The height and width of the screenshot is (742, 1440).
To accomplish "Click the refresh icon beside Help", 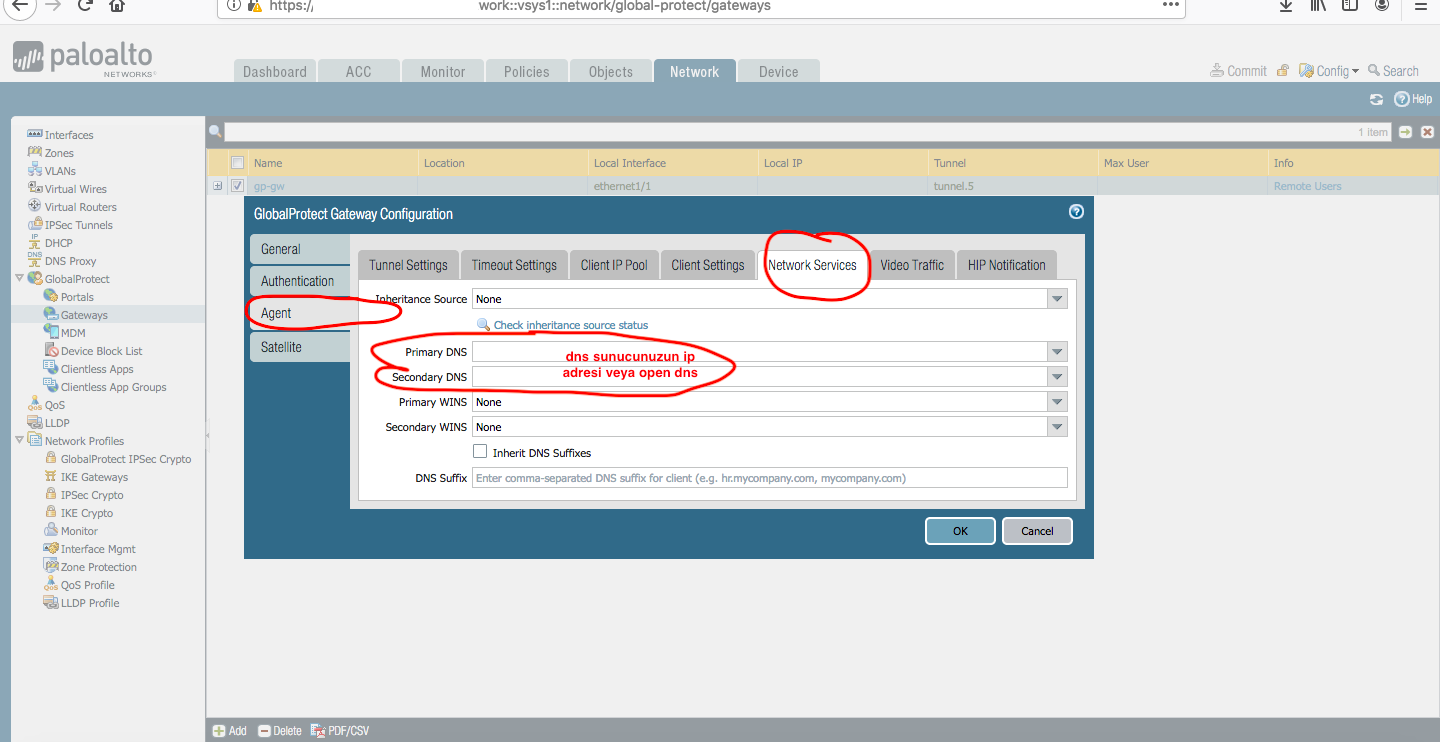I will 1376,99.
